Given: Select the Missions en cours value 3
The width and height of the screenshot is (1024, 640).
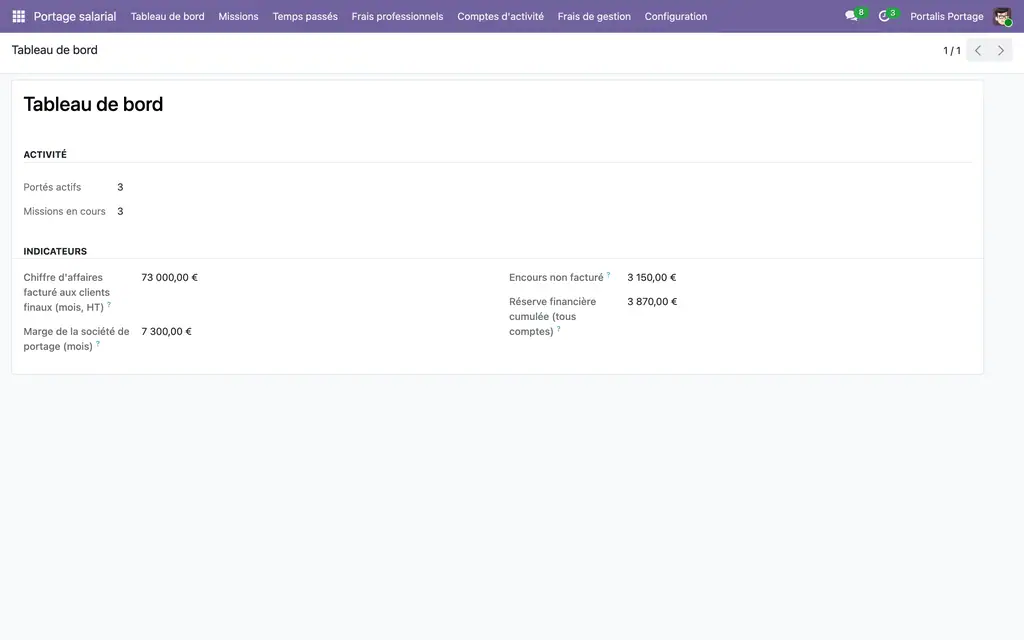Looking at the screenshot, I should [120, 212].
